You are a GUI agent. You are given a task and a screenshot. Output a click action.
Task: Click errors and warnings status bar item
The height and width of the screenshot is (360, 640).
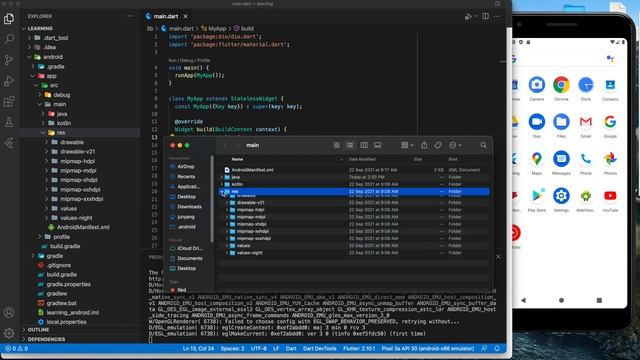tap(16, 349)
